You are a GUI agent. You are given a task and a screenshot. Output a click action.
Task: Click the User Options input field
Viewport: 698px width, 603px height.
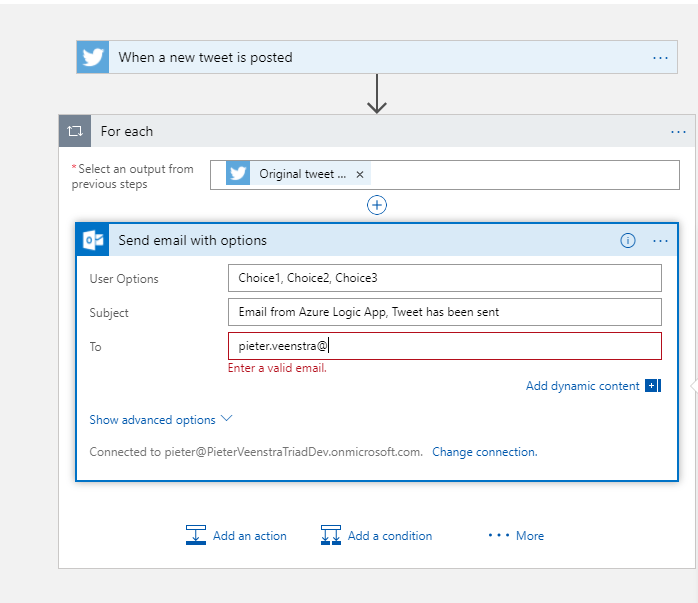pos(444,278)
